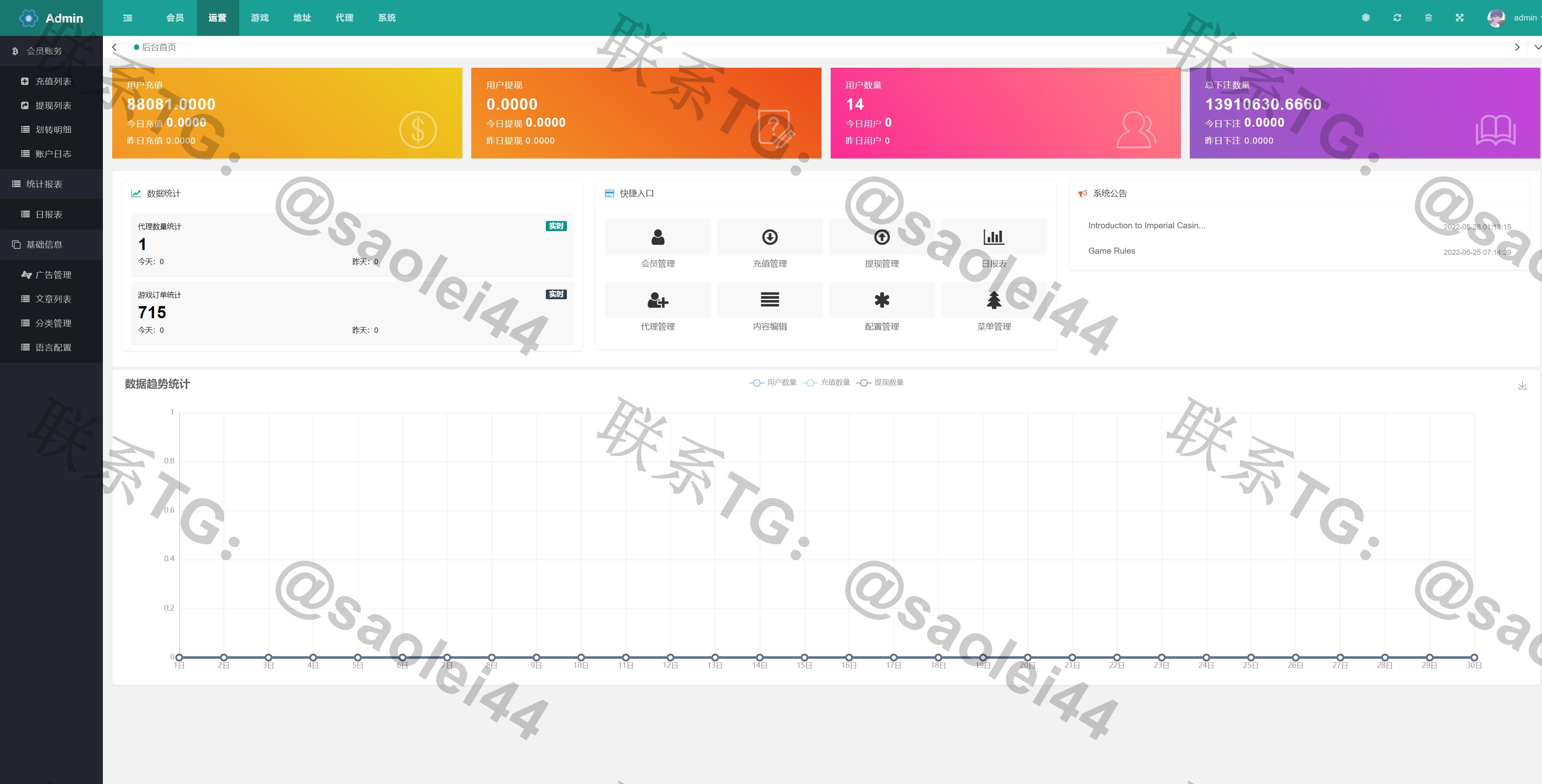Open the 代理 top menu

345,18
